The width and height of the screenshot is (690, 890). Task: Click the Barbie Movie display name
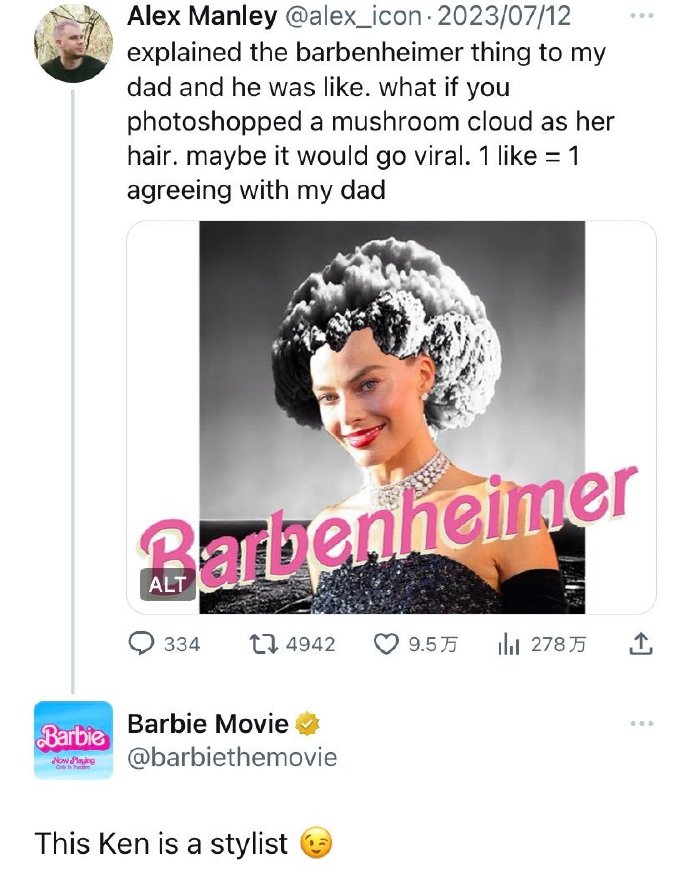(x=208, y=724)
